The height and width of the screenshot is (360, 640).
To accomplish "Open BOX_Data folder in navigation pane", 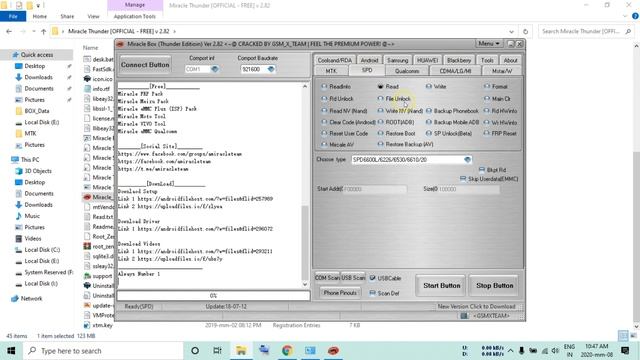I will point(37,111).
